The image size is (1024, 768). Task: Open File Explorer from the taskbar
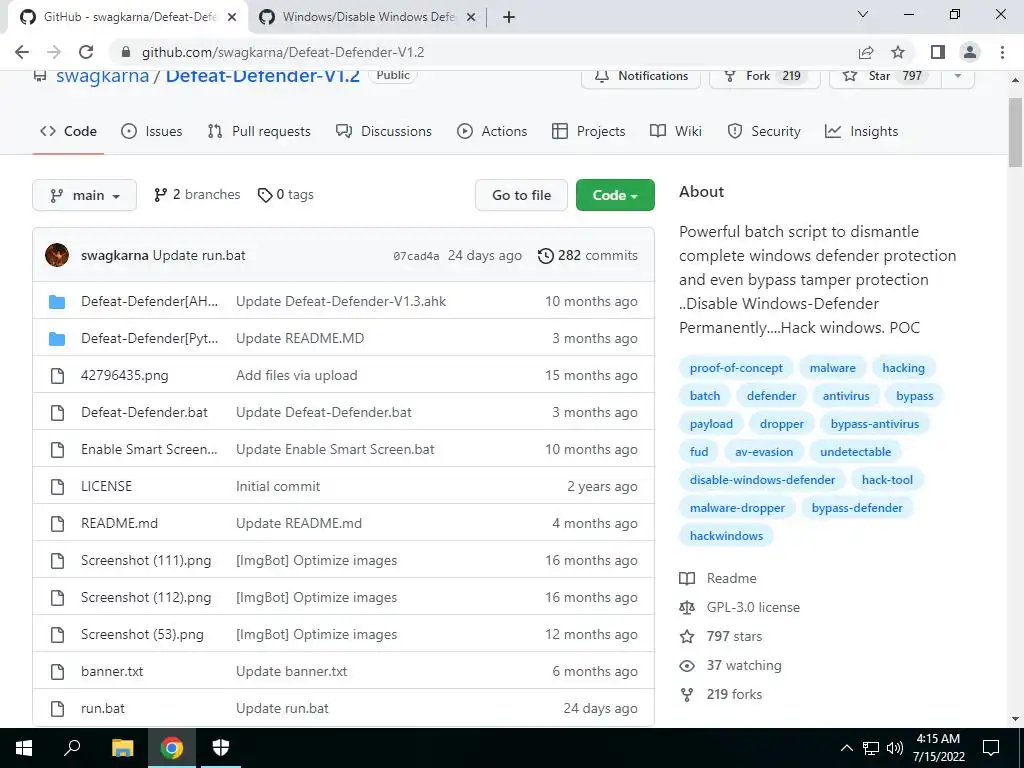[x=122, y=748]
